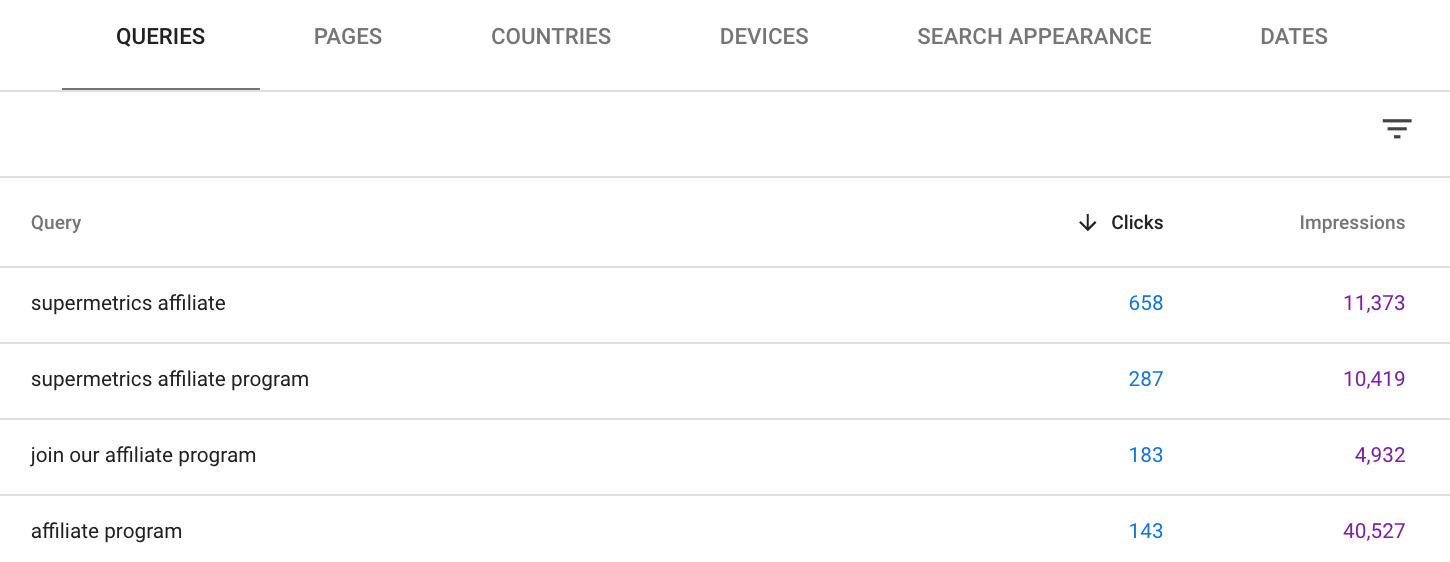Click the 4,932 impressions value

(1380, 455)
